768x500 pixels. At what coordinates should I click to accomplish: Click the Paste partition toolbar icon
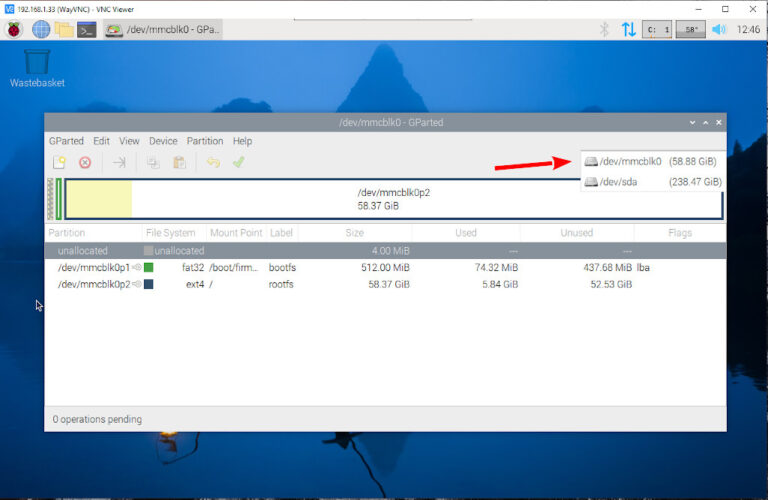click(x=179, y=162)
